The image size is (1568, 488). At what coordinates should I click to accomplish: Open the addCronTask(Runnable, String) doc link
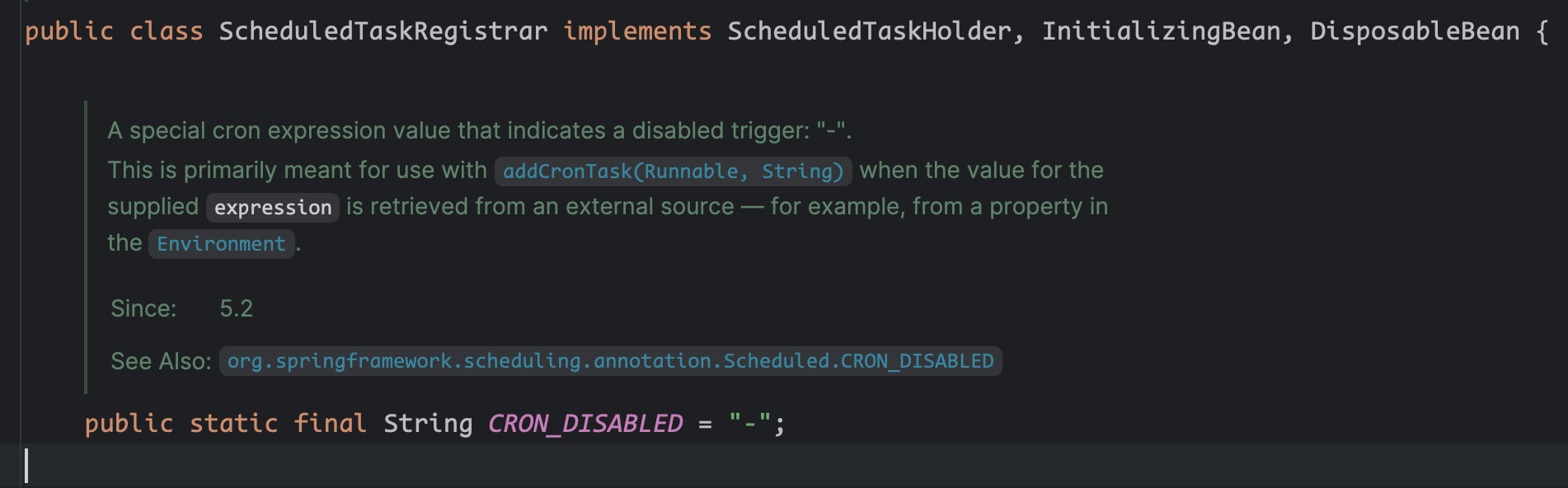point(673,171)
